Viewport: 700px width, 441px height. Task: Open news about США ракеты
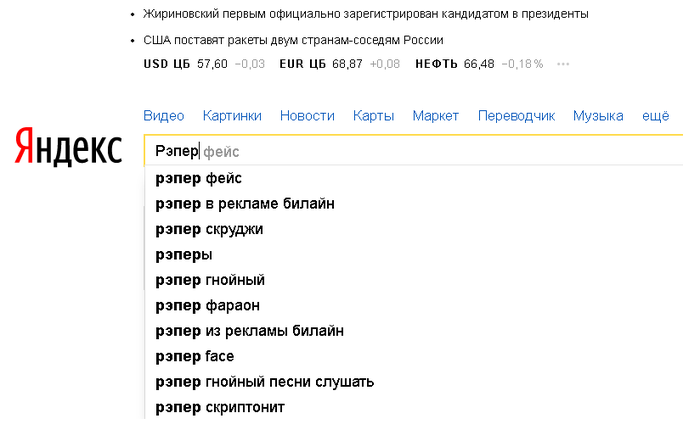click(293, 40)
